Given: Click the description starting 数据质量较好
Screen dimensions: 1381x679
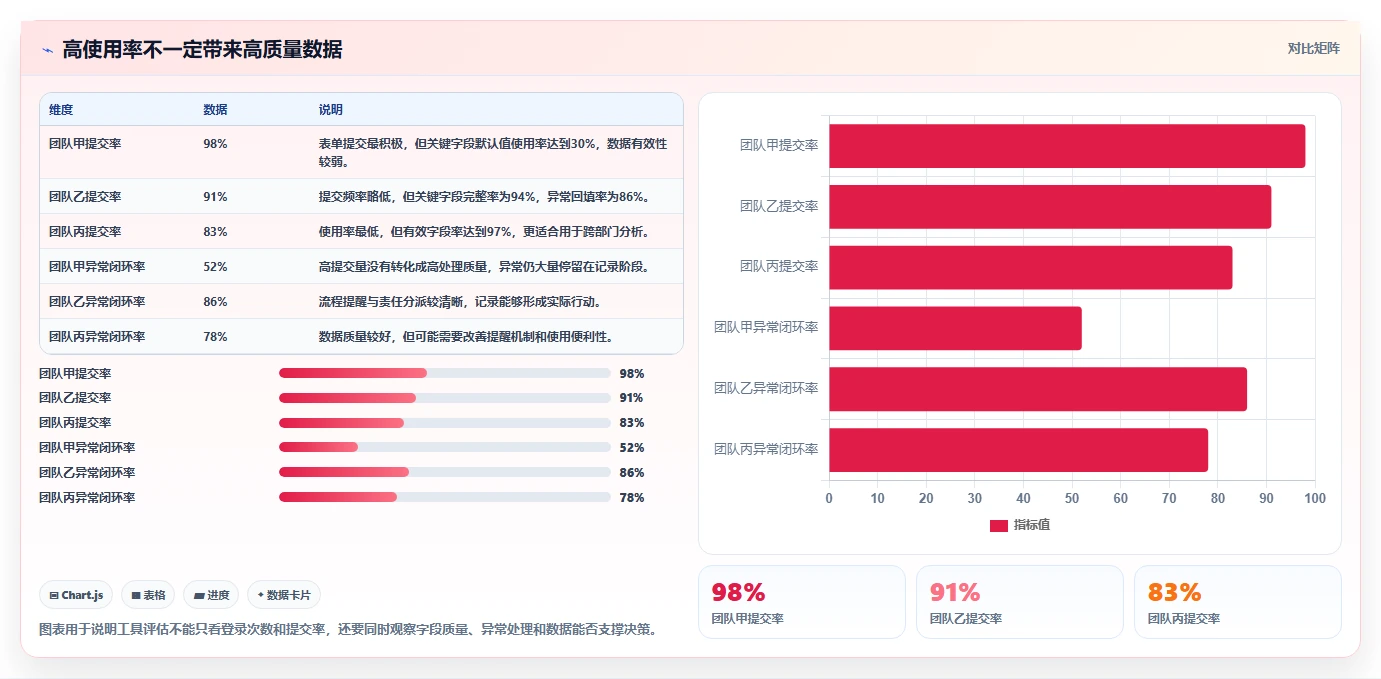Looking at the screenshot, I should point(466,337).
